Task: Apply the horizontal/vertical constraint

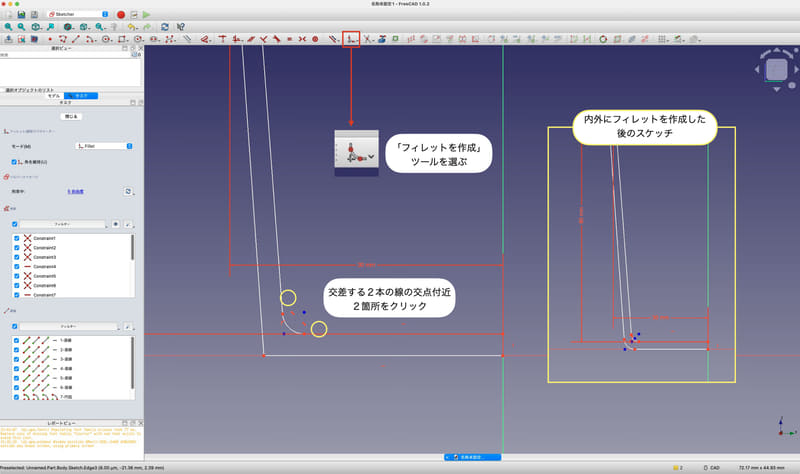Action: [x=237, y=39]
